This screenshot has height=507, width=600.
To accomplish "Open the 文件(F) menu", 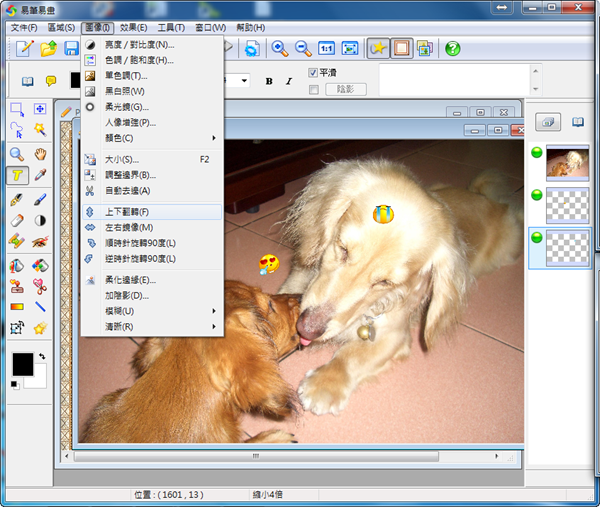I will point(24,28).
